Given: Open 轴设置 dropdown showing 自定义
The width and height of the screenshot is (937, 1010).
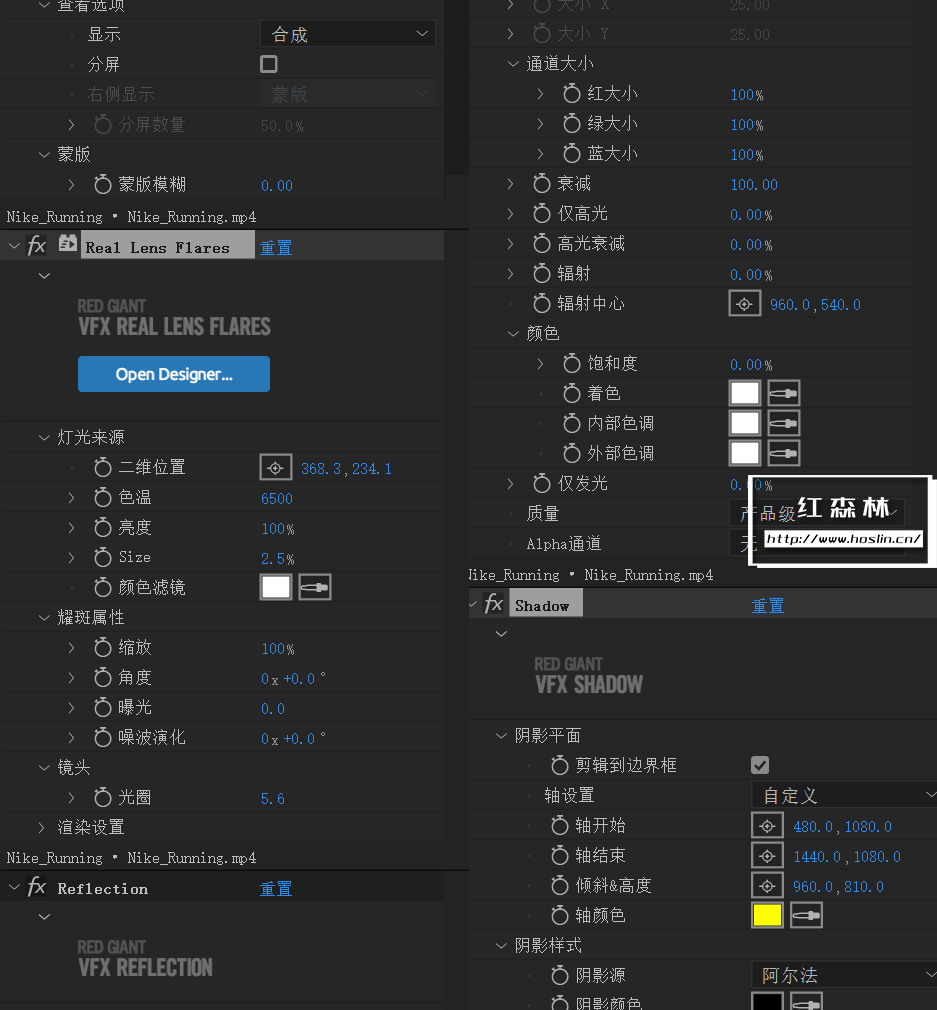Looking at the screenshot, I should [844, 796].
